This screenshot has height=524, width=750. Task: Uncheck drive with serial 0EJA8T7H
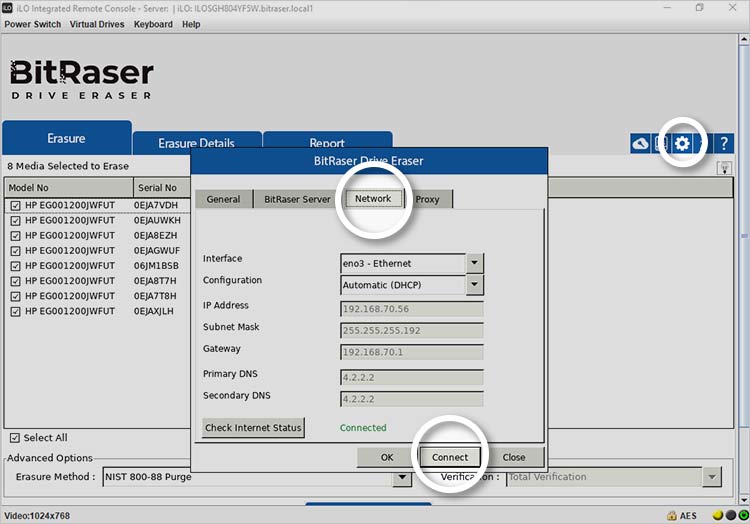click(x=15, y=281)
